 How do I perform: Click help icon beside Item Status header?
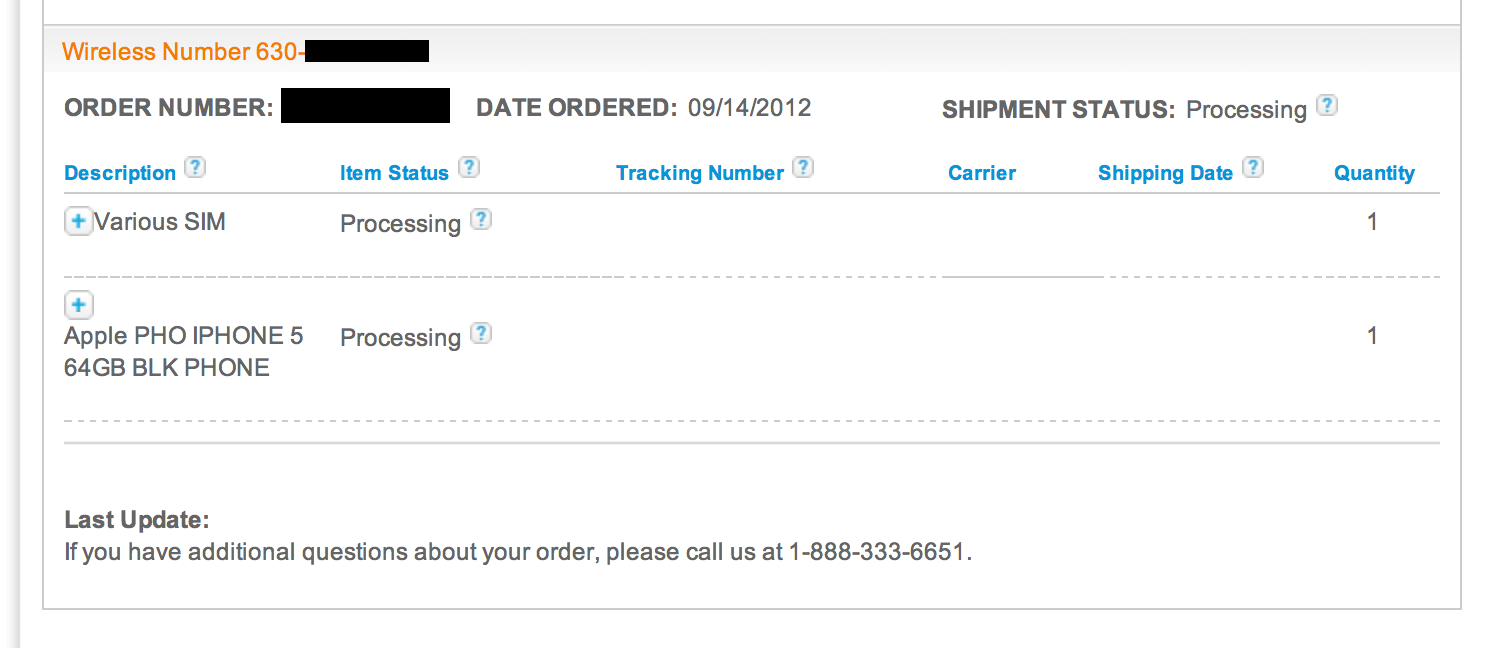coord(469,167)
